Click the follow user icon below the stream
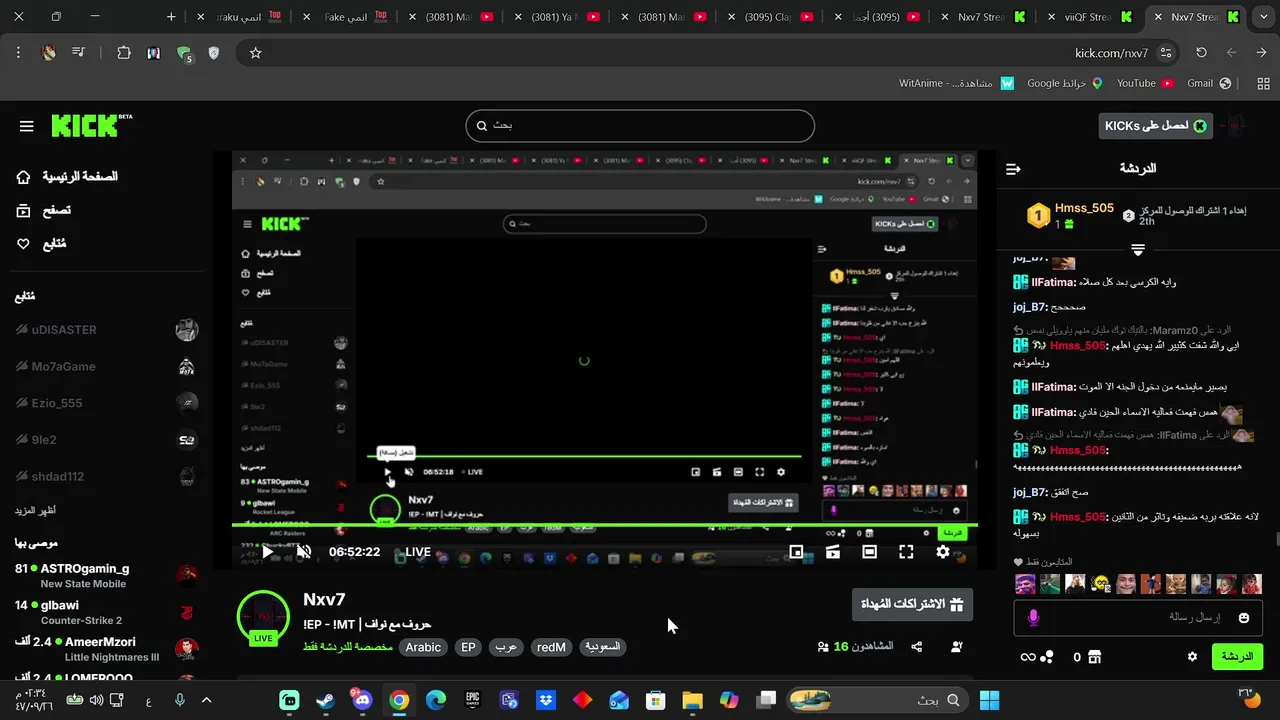Screen dimensions: 1280x720 [x=956, y=647]
